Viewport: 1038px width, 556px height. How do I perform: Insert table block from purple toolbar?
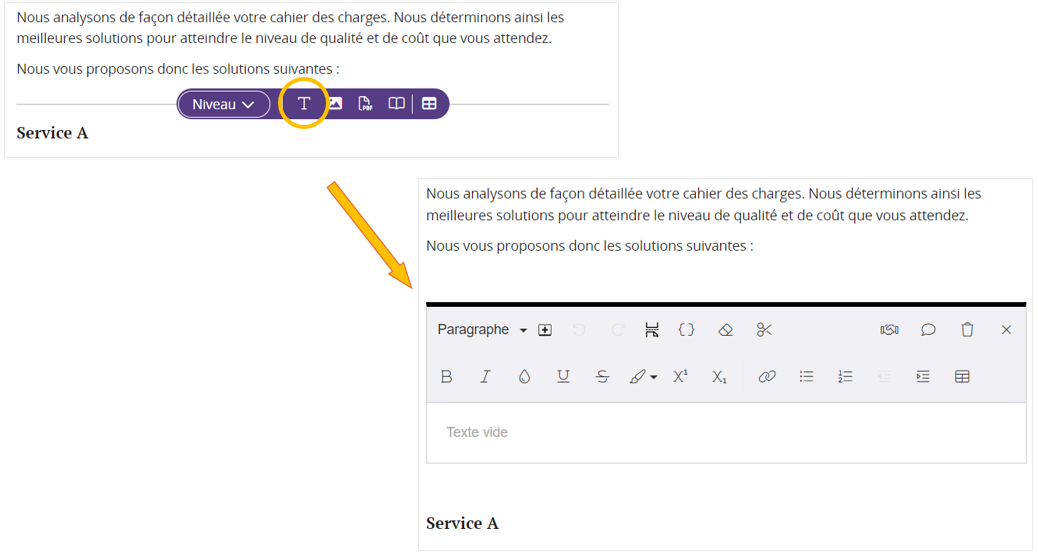[x=429, y=104]
